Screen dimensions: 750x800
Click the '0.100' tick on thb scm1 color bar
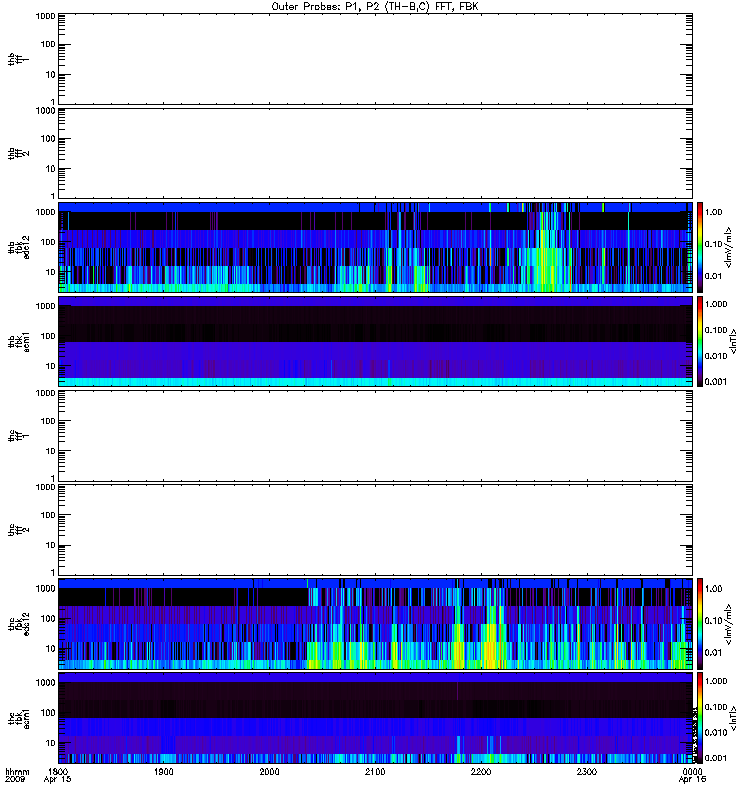pyautogui.click(x=716, y=330)
